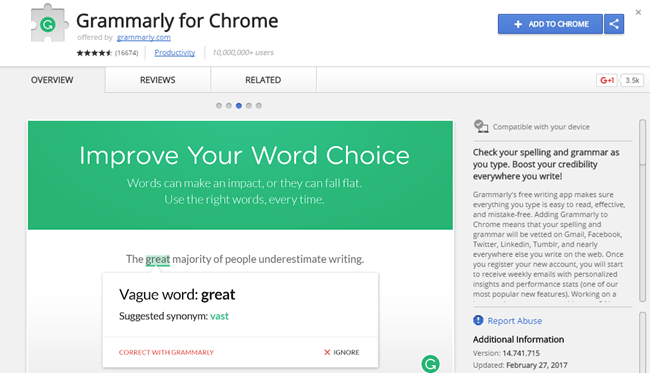Switch to the Related tab
This screenshot has height=373, width=650.
pyautogui.click(x=263, y=80)
